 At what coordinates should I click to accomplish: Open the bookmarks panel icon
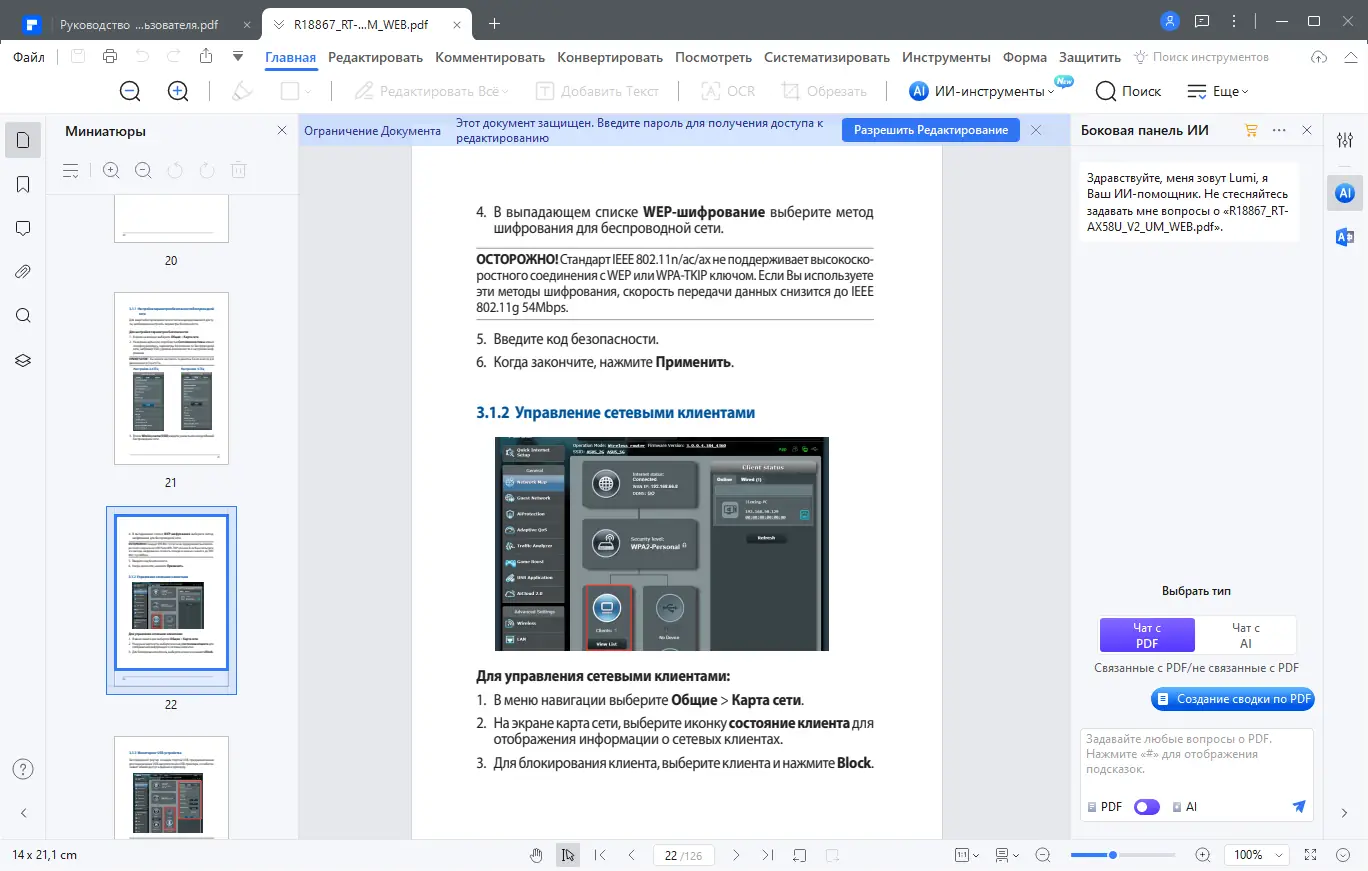click(23, 184)
